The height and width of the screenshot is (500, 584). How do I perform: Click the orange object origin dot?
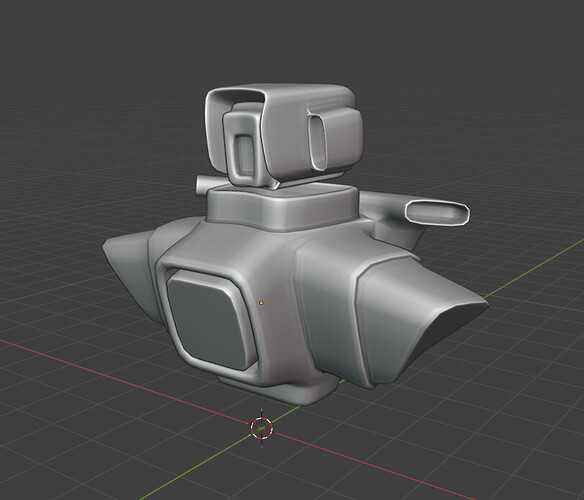click(x=261, y=303)
